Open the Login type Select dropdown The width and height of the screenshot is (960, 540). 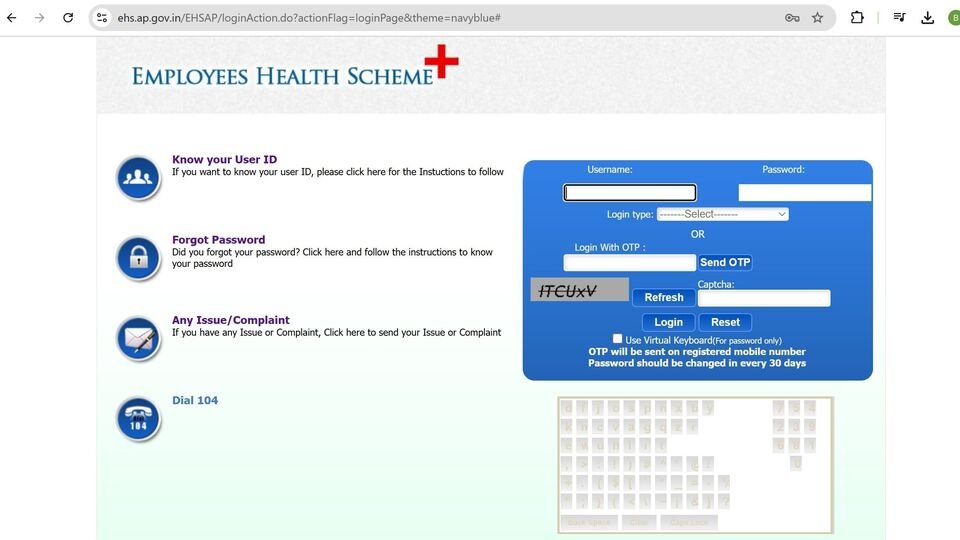point(722,214)
